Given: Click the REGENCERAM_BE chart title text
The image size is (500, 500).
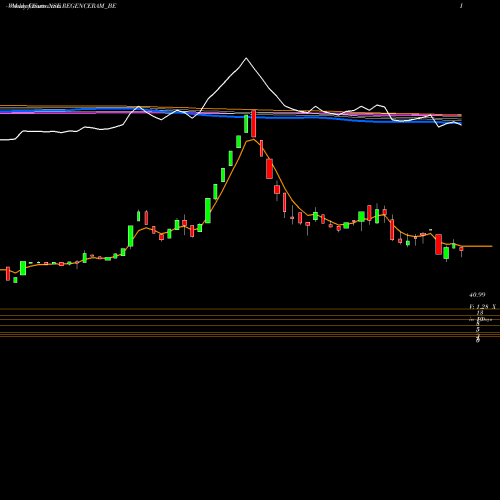Looking at the screenshot, I should (x=89, y=6).
